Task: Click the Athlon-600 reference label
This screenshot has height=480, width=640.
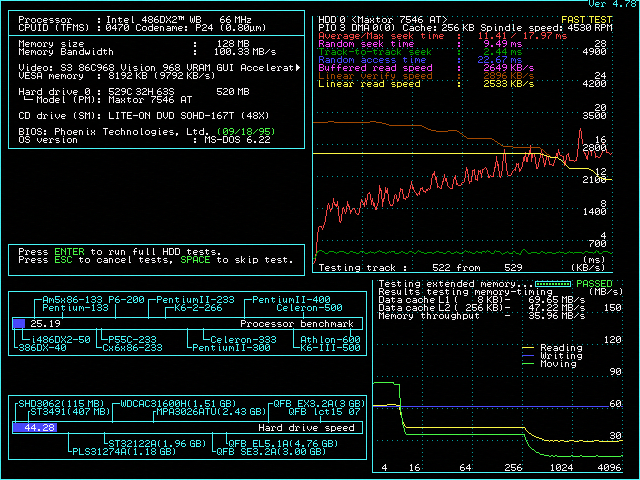Action: [331, 340]
